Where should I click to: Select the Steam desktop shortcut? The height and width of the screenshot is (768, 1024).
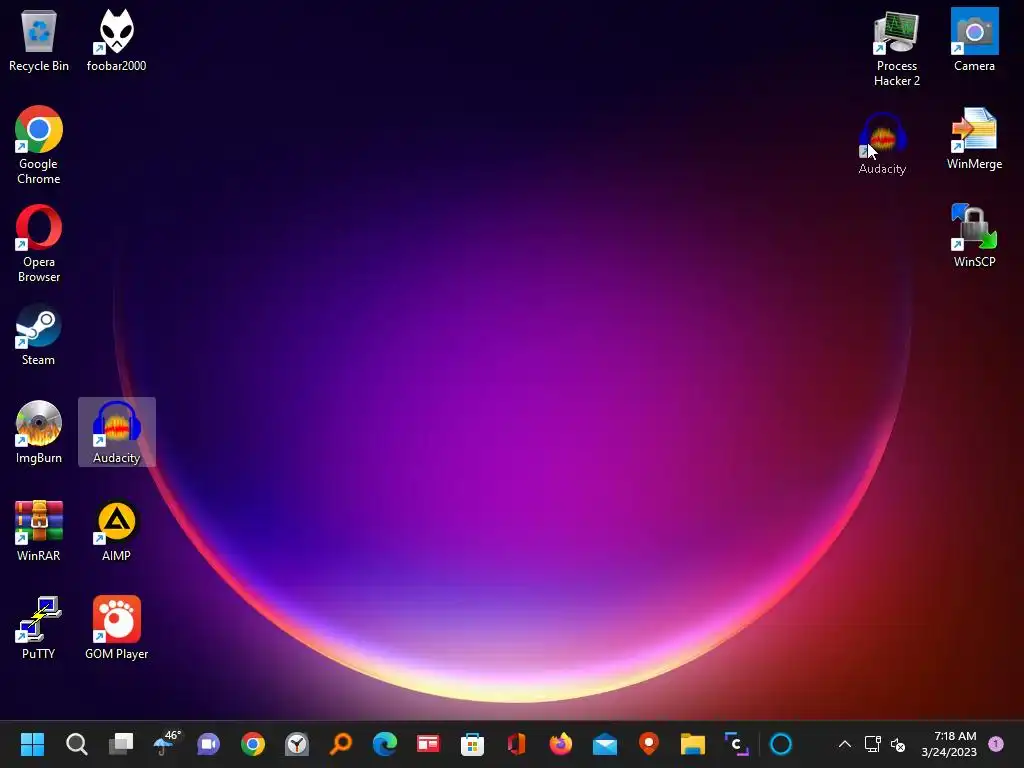point(39,335)
